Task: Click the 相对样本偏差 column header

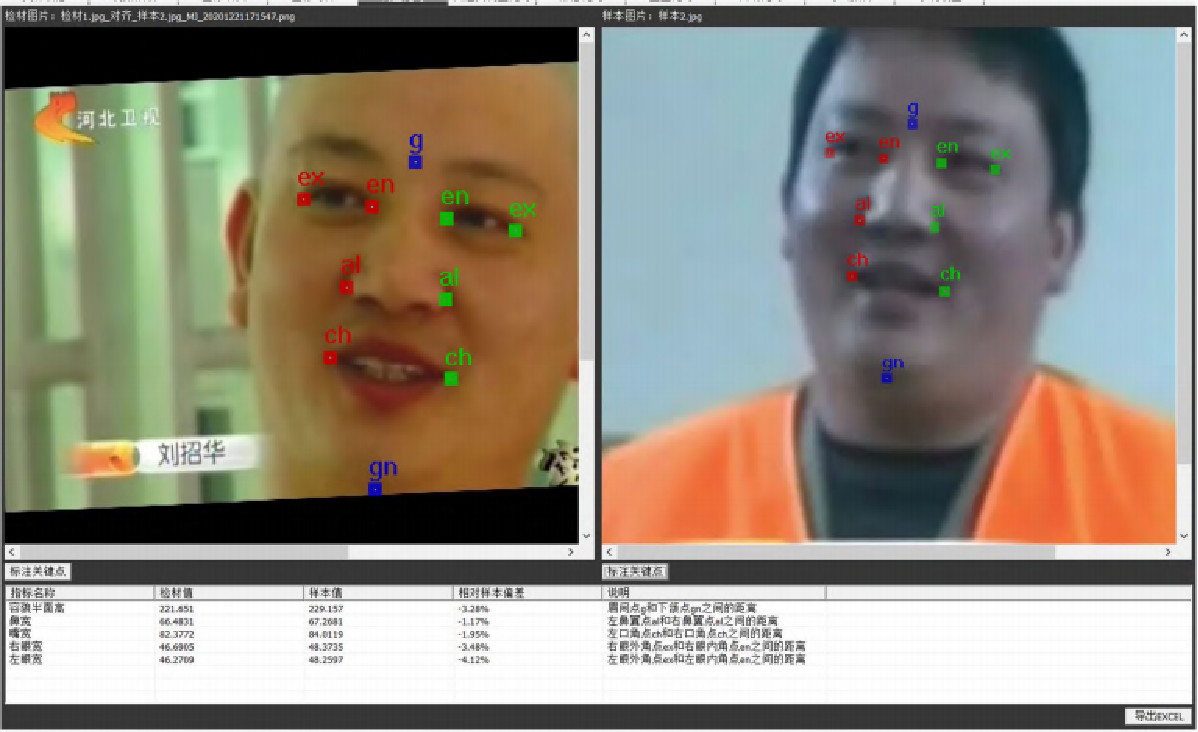Action: (528, 593)
